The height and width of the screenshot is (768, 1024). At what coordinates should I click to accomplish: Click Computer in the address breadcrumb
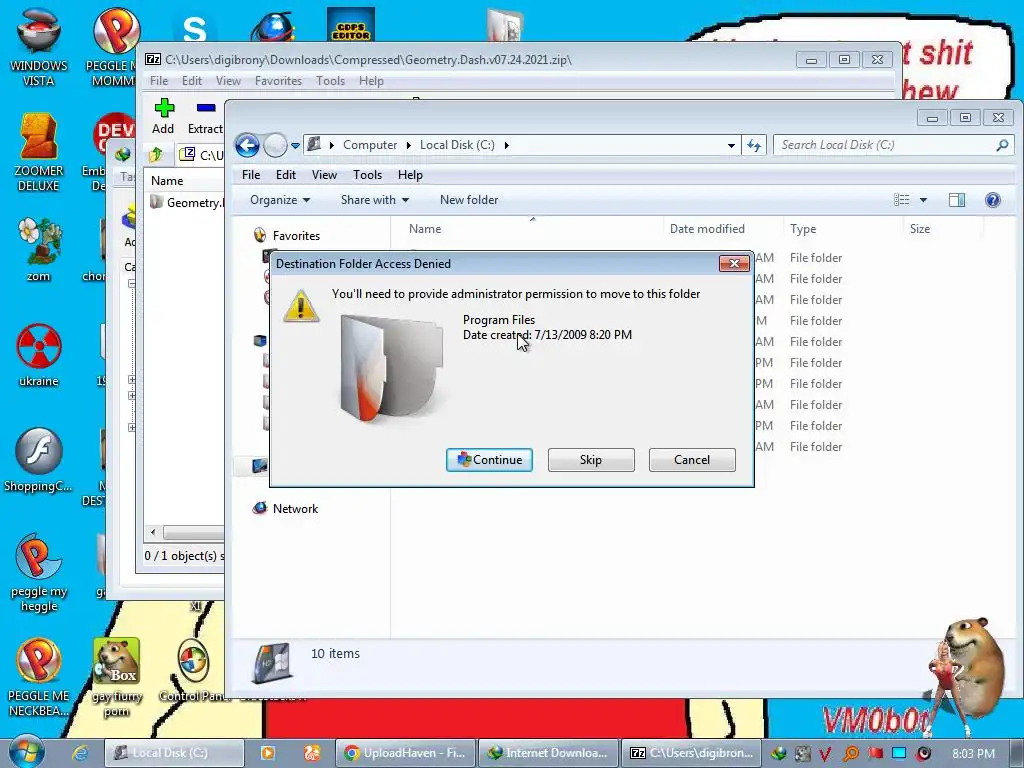[x=370, y=145]
